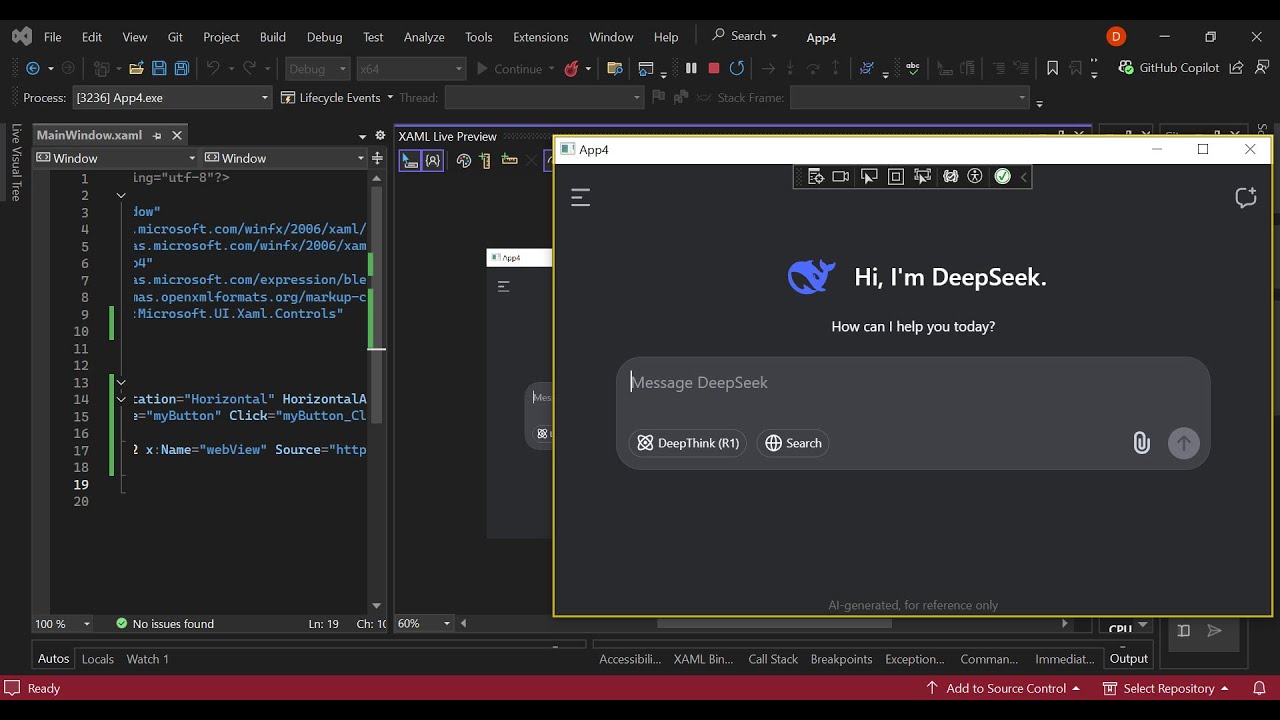Image resolution: width=1280 pixels, height=720 pixels.
Task: Click the Save All icon
Action: point(182,68)
